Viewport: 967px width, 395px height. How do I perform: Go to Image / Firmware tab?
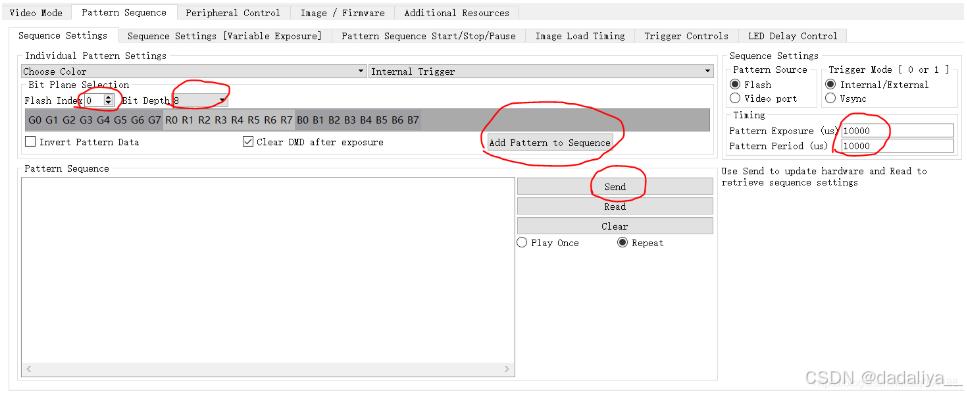342,12
